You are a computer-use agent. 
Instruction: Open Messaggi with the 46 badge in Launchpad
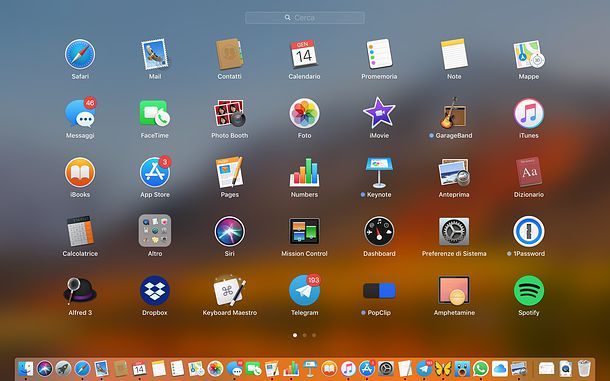pyautogui.click(x=81, y=112)
